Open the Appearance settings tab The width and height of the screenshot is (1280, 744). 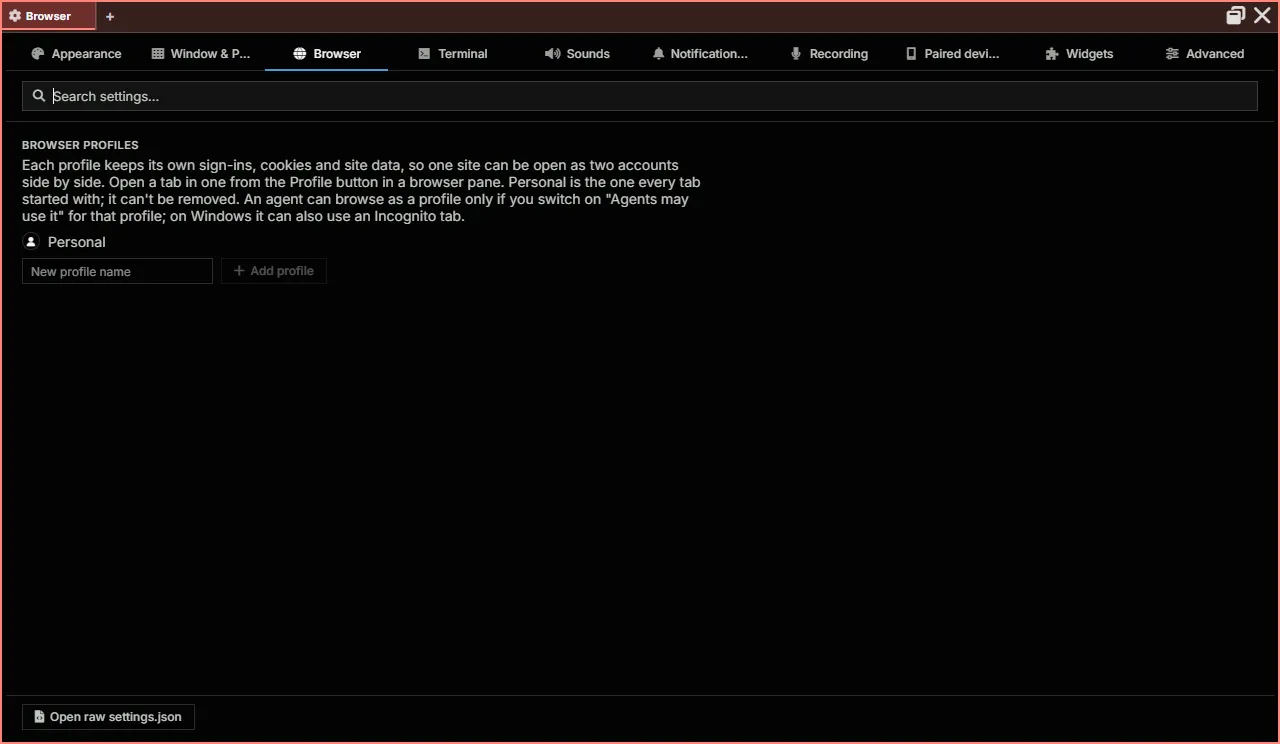tap(76, 54)
